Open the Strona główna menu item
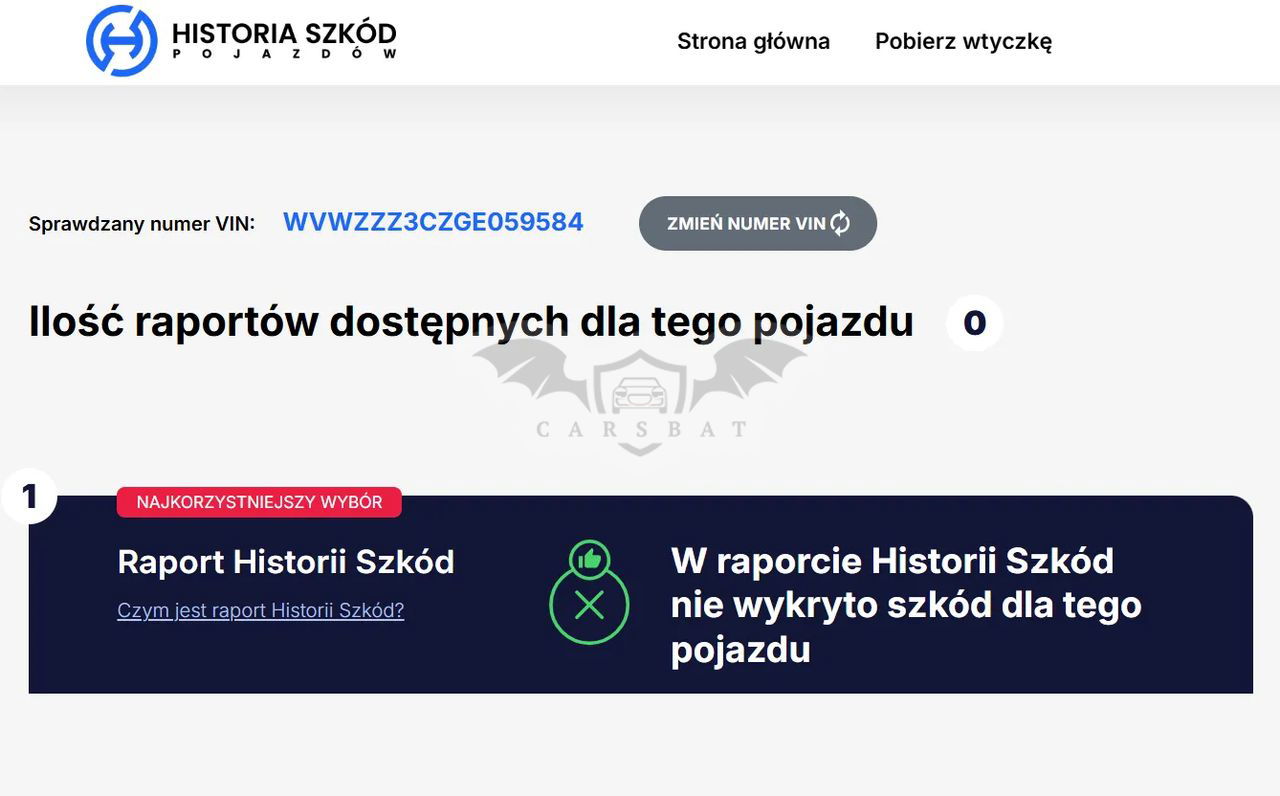The width and height of the screenshot is (1280, 796). [753, 41]
